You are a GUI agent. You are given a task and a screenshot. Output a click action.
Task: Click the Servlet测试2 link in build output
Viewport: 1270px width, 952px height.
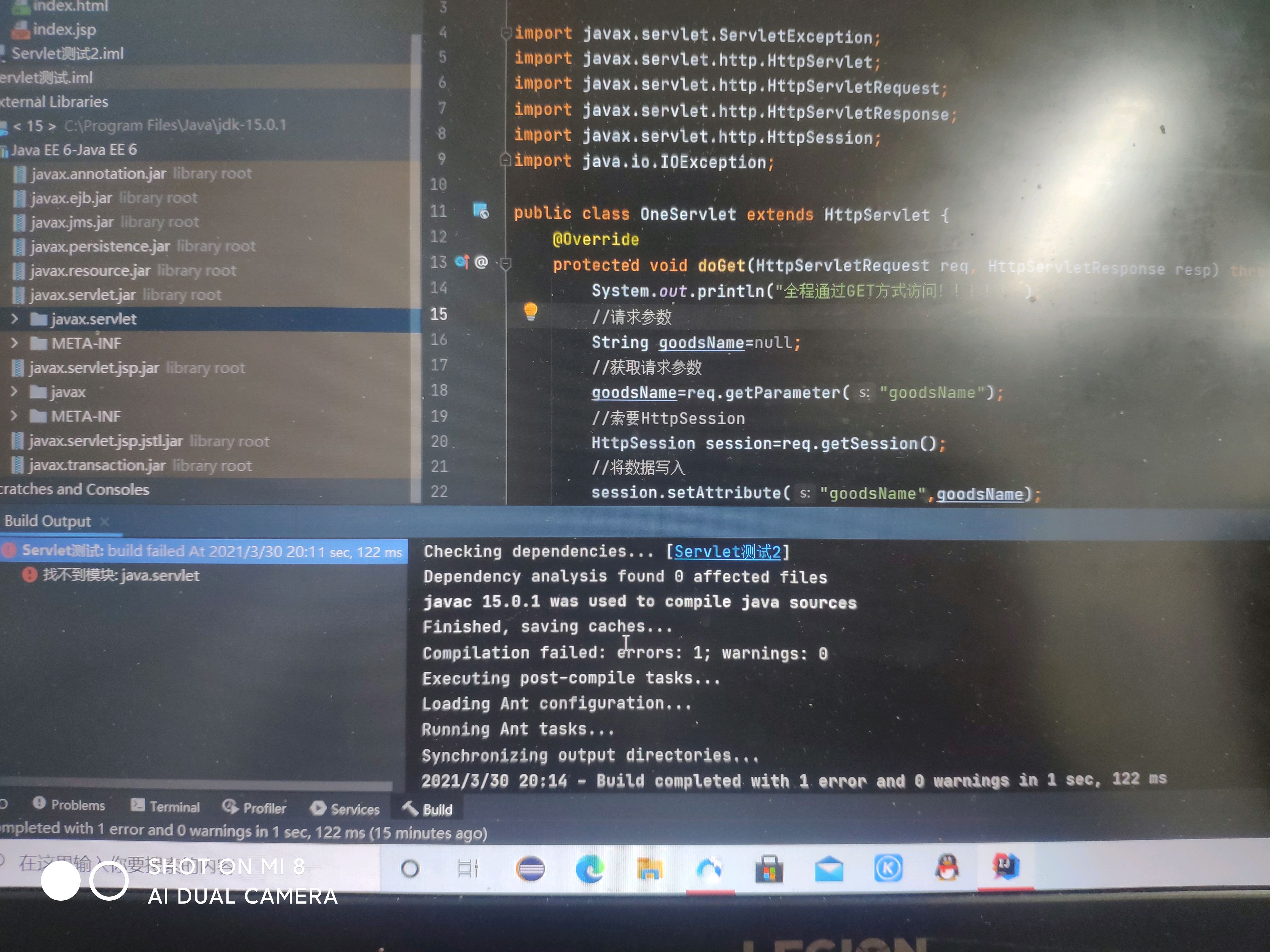727,552
